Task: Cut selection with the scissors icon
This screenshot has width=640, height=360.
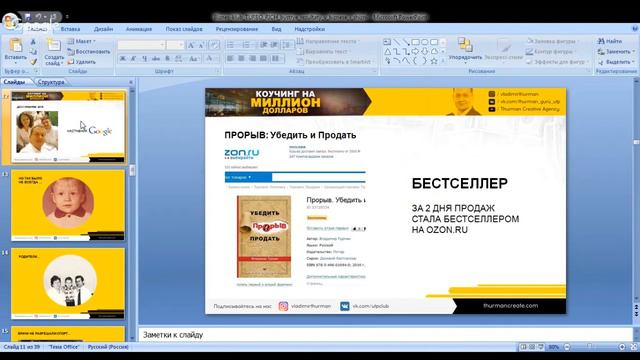Action: pos(33,42)
